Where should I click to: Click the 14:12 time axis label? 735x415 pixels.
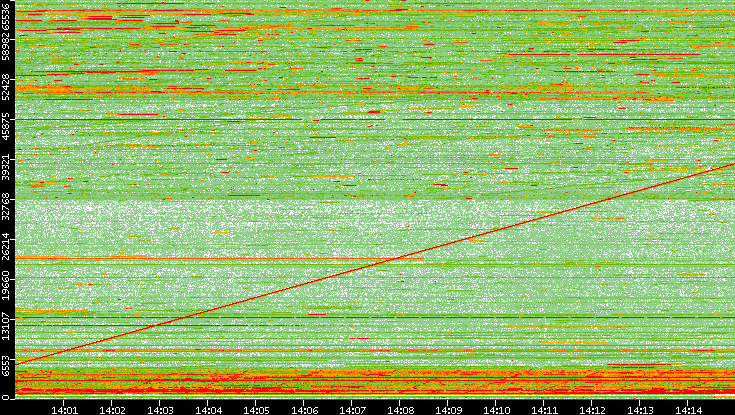[592, 410]
